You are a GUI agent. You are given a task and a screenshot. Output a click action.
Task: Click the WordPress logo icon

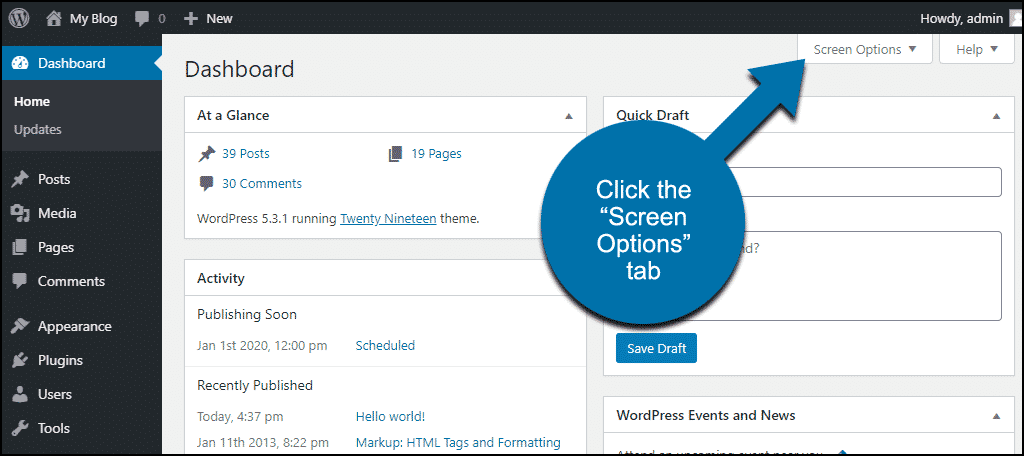point(20,18)
